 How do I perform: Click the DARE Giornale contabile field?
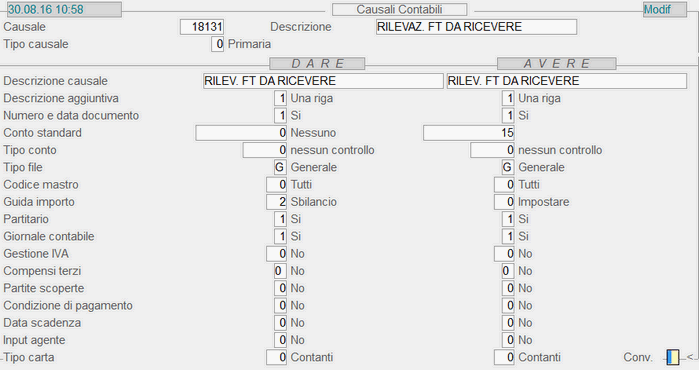click(x=280, y=236)
